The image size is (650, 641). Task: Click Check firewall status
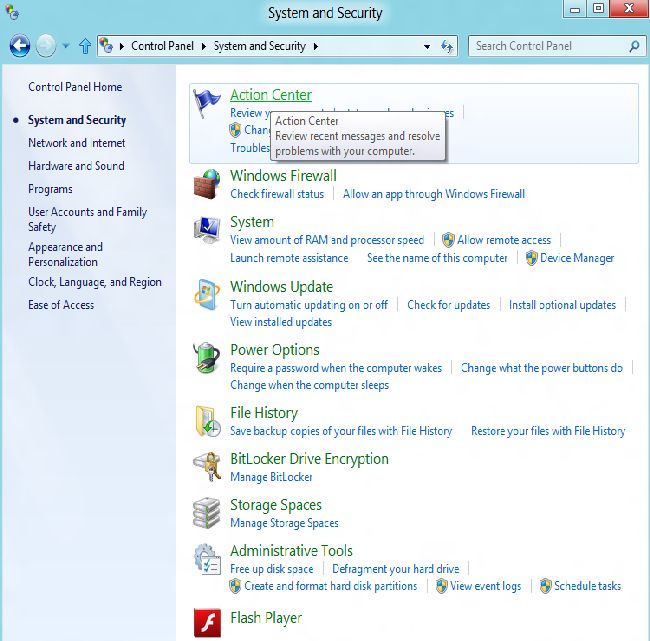277,194
